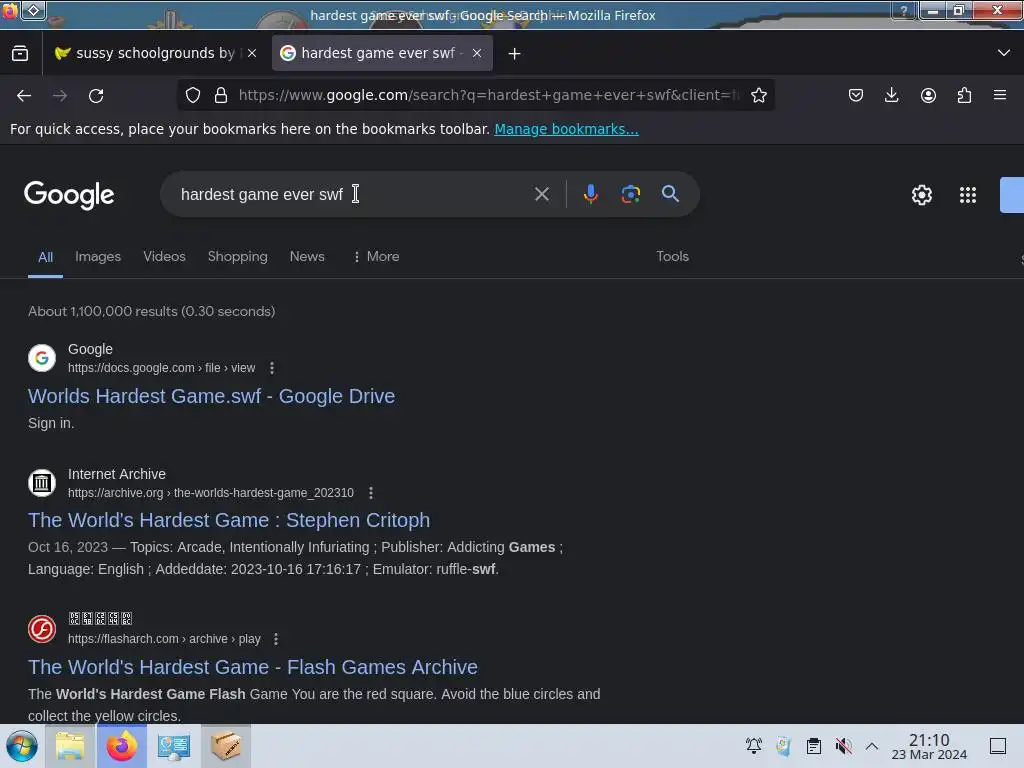Save page to Pocket
The width and height of the screenshot is (1024, 768).
point(856,95)
